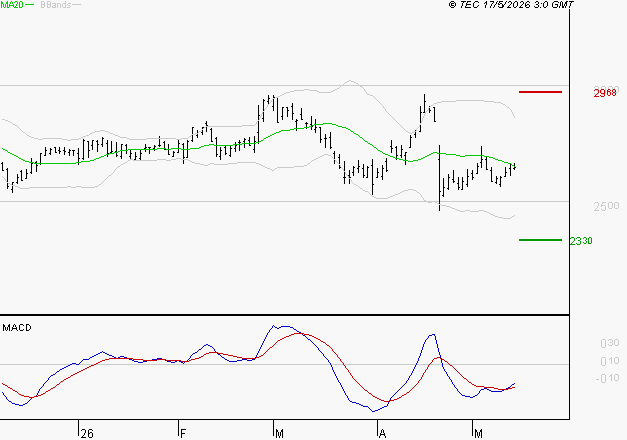Click the last M month marker after A
Image resolution: width=627 pixels, height=440 pixels.
click(x=478, y=434)
